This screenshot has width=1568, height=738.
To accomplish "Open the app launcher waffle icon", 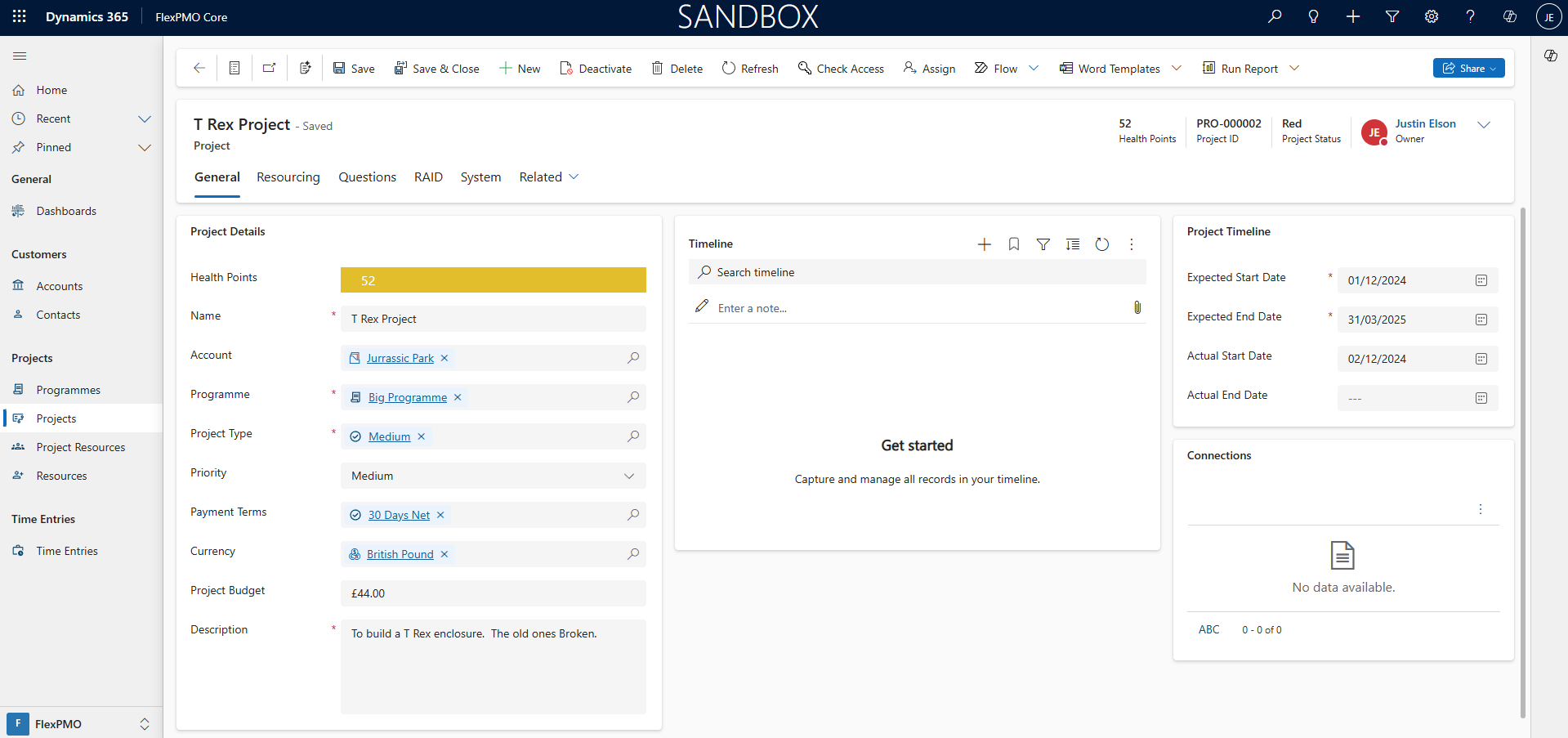I will 20,16.
